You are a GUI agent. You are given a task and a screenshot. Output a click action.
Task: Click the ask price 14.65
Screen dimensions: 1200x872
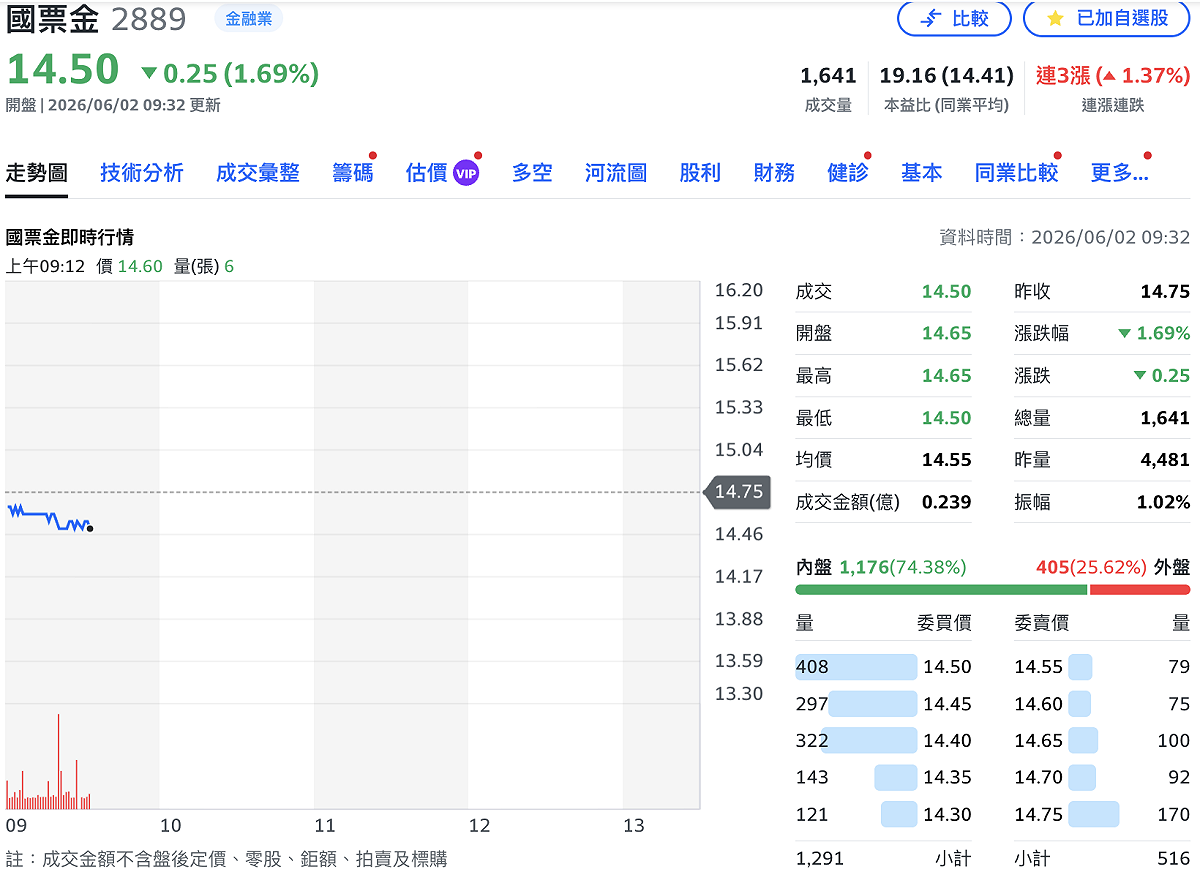[x=1039, y=741]
